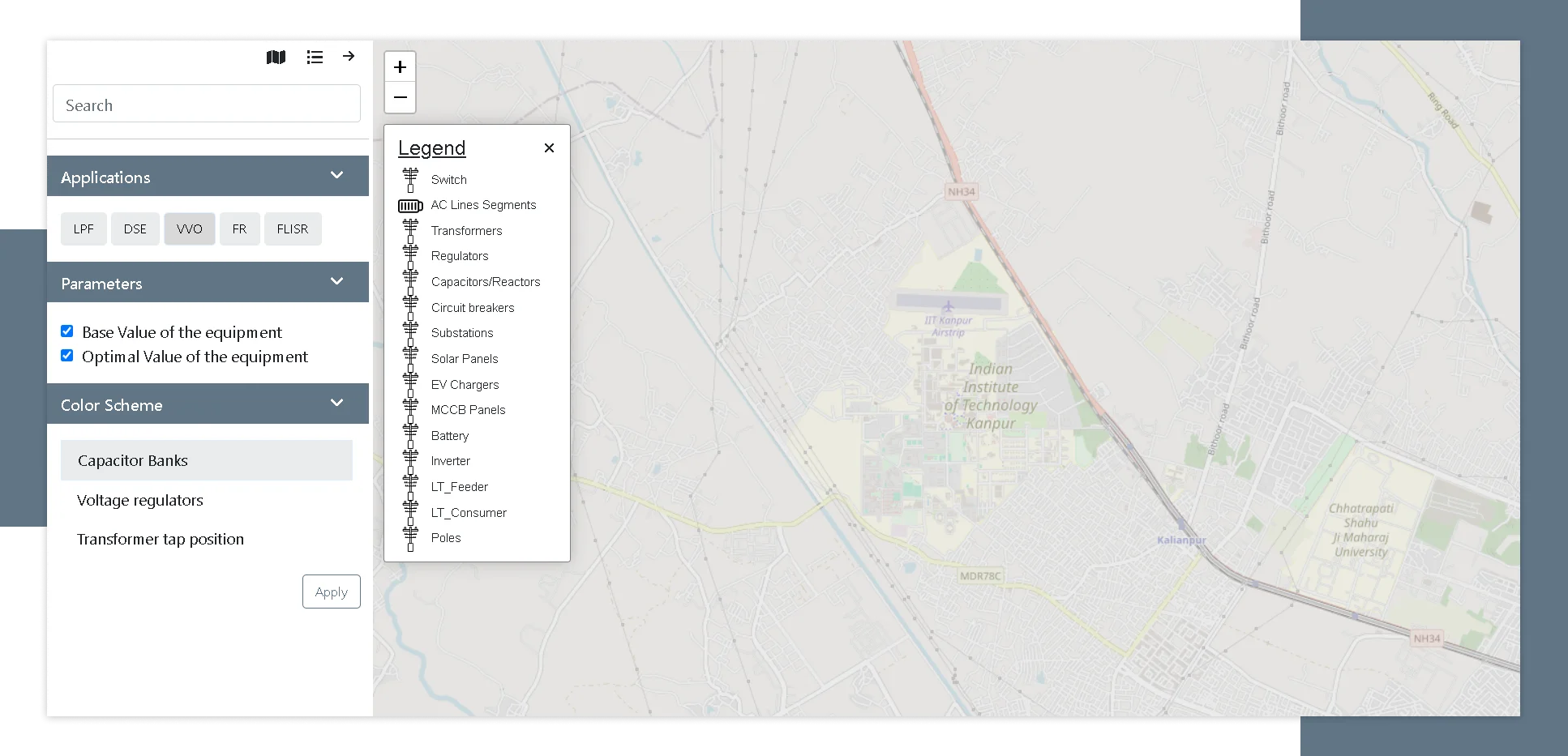Click the Switch legend label

pyautogui.click(x=449, y=180)
